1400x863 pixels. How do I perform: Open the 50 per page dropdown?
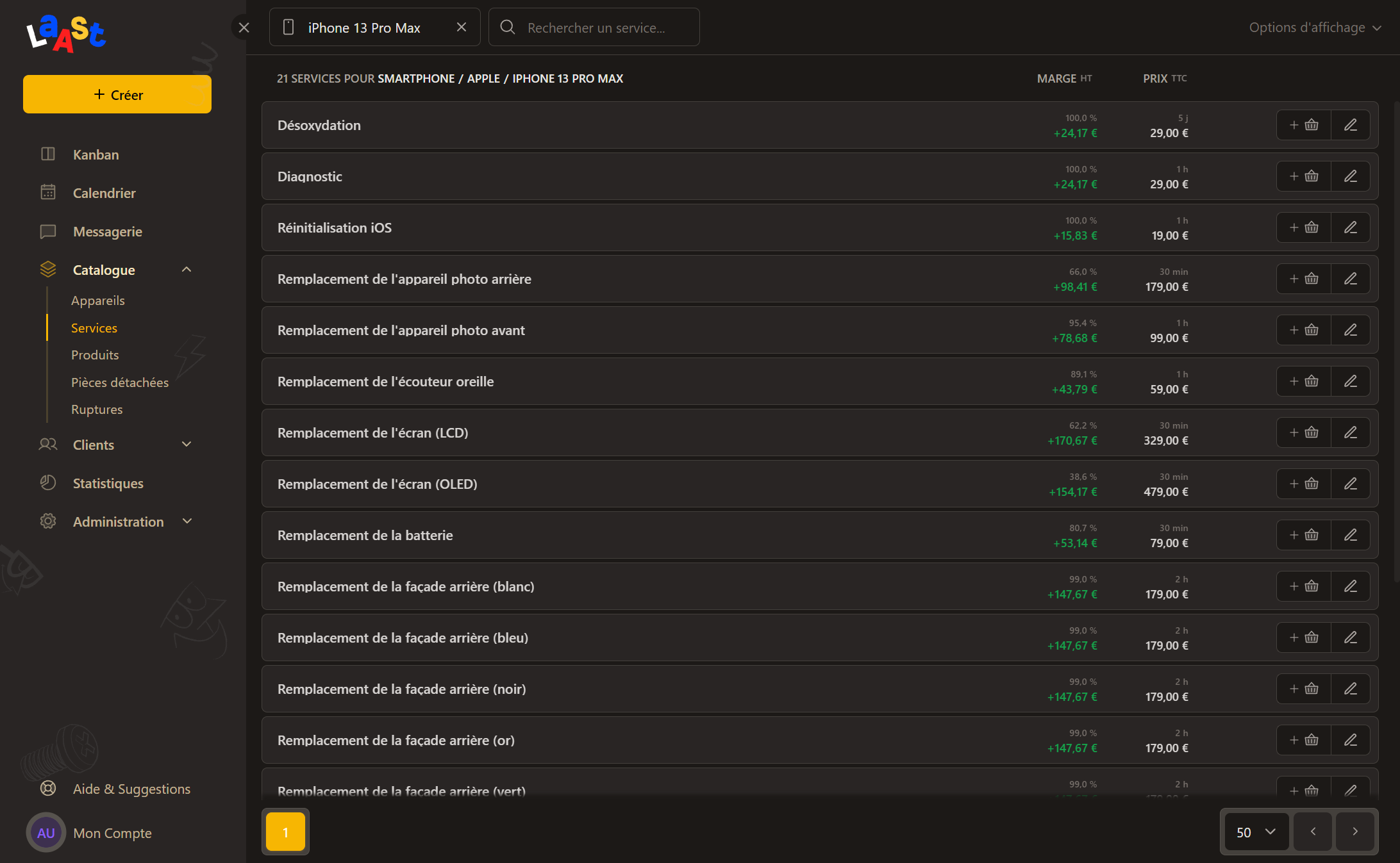point(1256,832)
